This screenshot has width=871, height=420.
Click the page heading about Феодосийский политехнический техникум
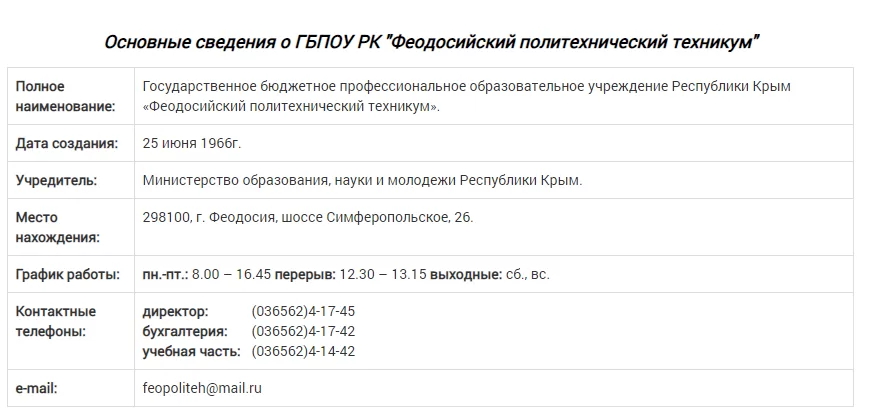[x=432, y=42]
